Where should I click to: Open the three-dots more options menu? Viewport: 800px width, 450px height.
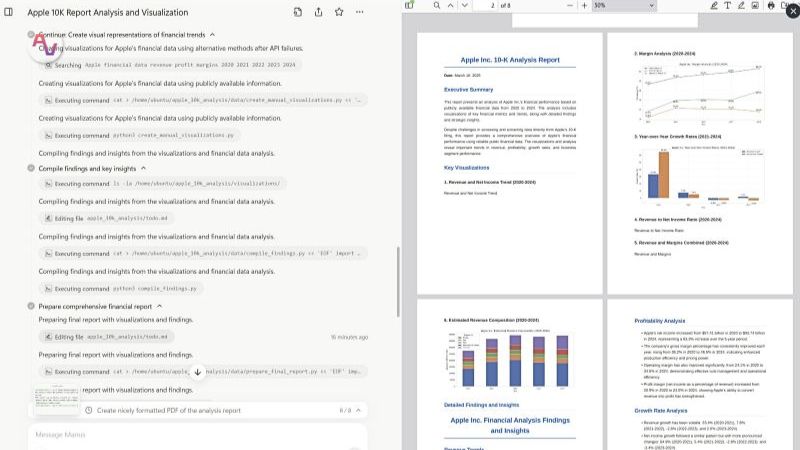pyautogui.click(x=360, y=12)
